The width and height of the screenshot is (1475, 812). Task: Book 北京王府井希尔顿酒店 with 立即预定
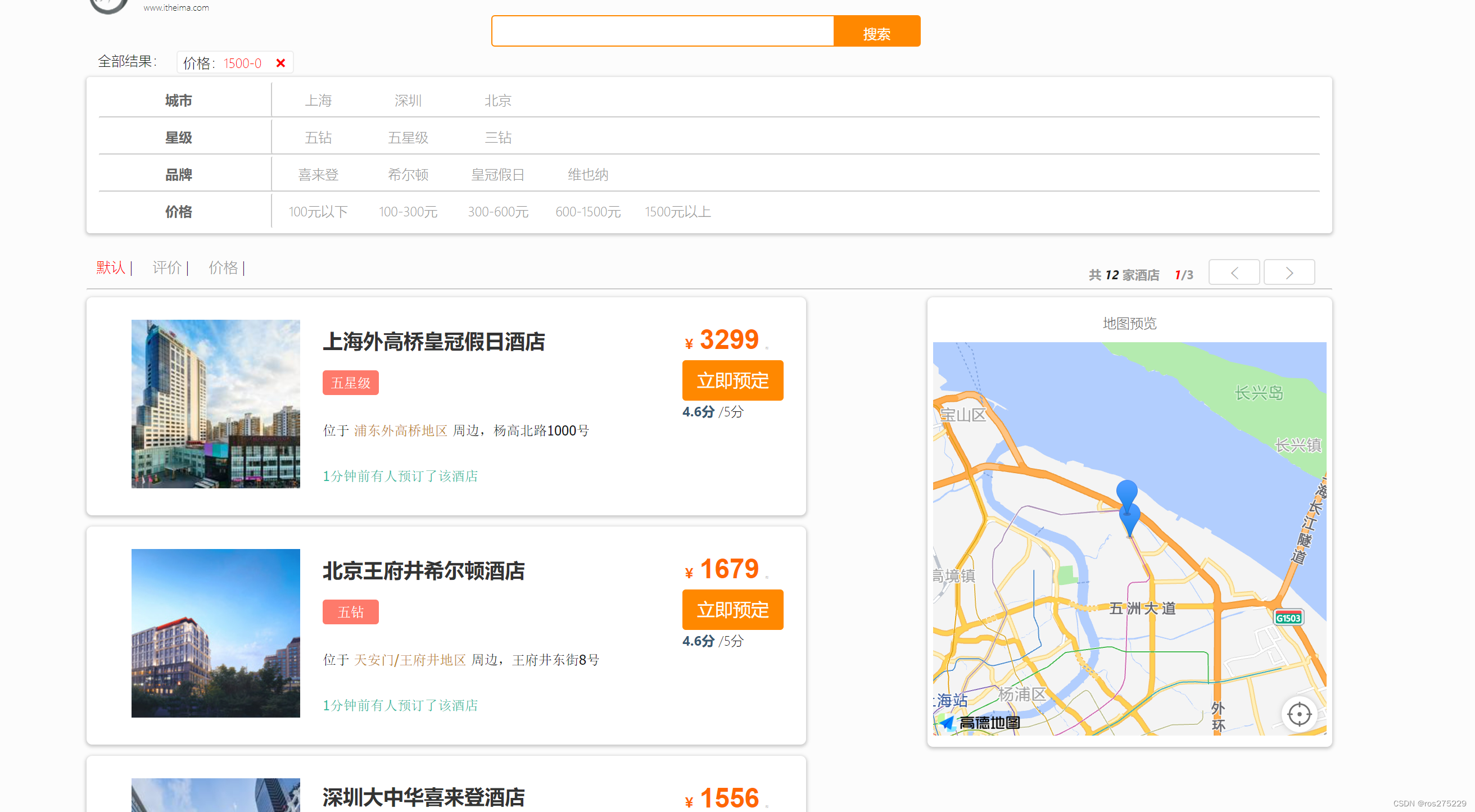point(733,610)
